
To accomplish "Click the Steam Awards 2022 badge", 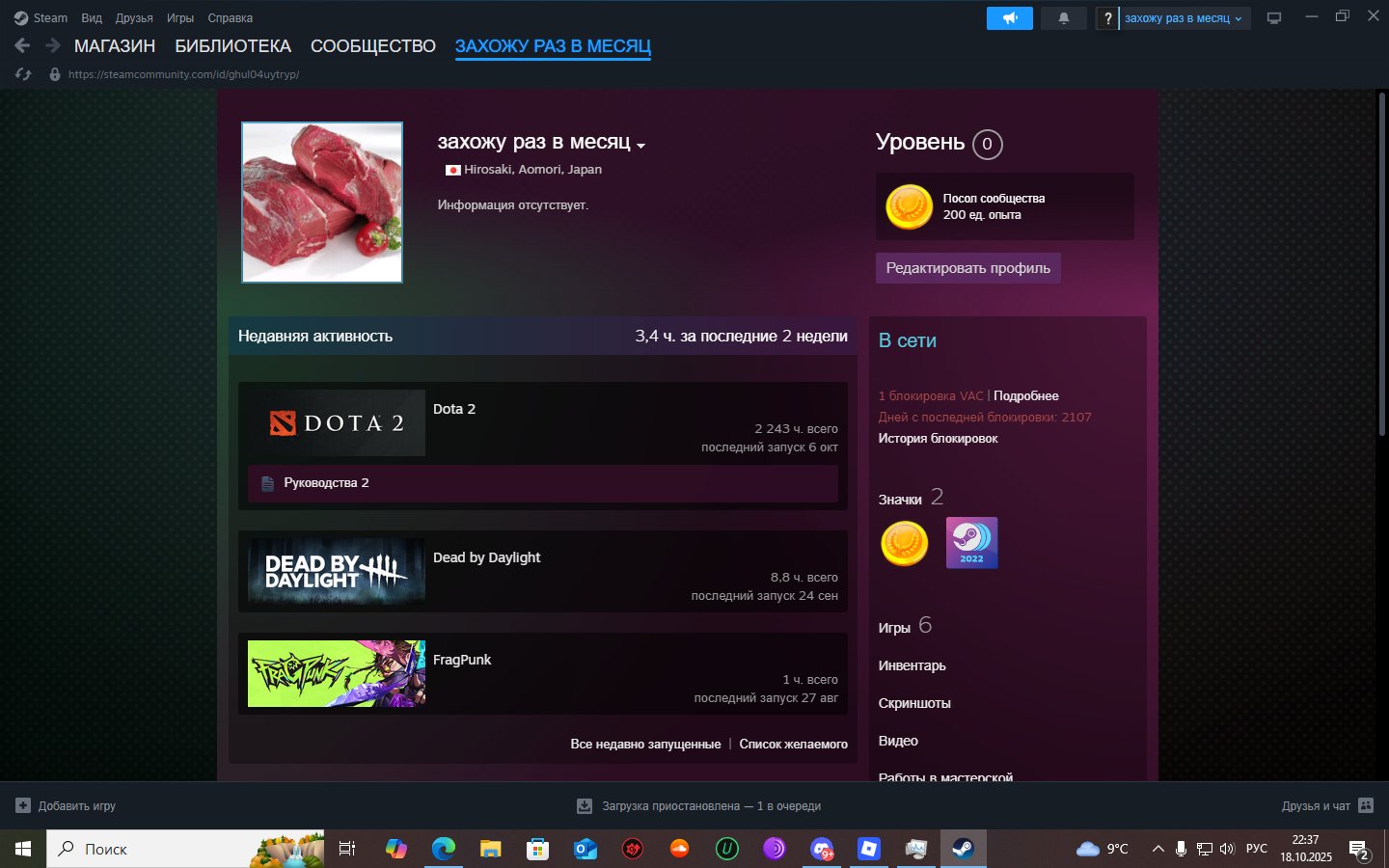I will (x=971, y=543).
